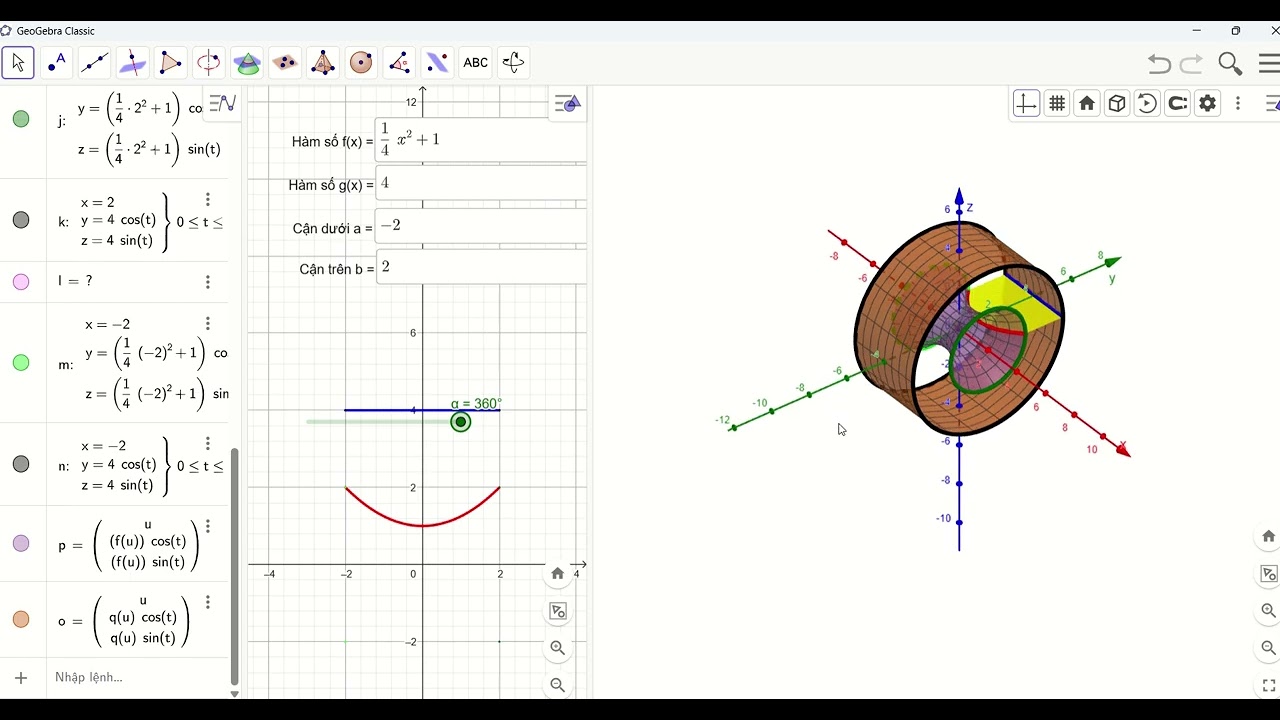Click the Cận trên b input box
Screen dimensions: 1280x720
pos(481,267)
